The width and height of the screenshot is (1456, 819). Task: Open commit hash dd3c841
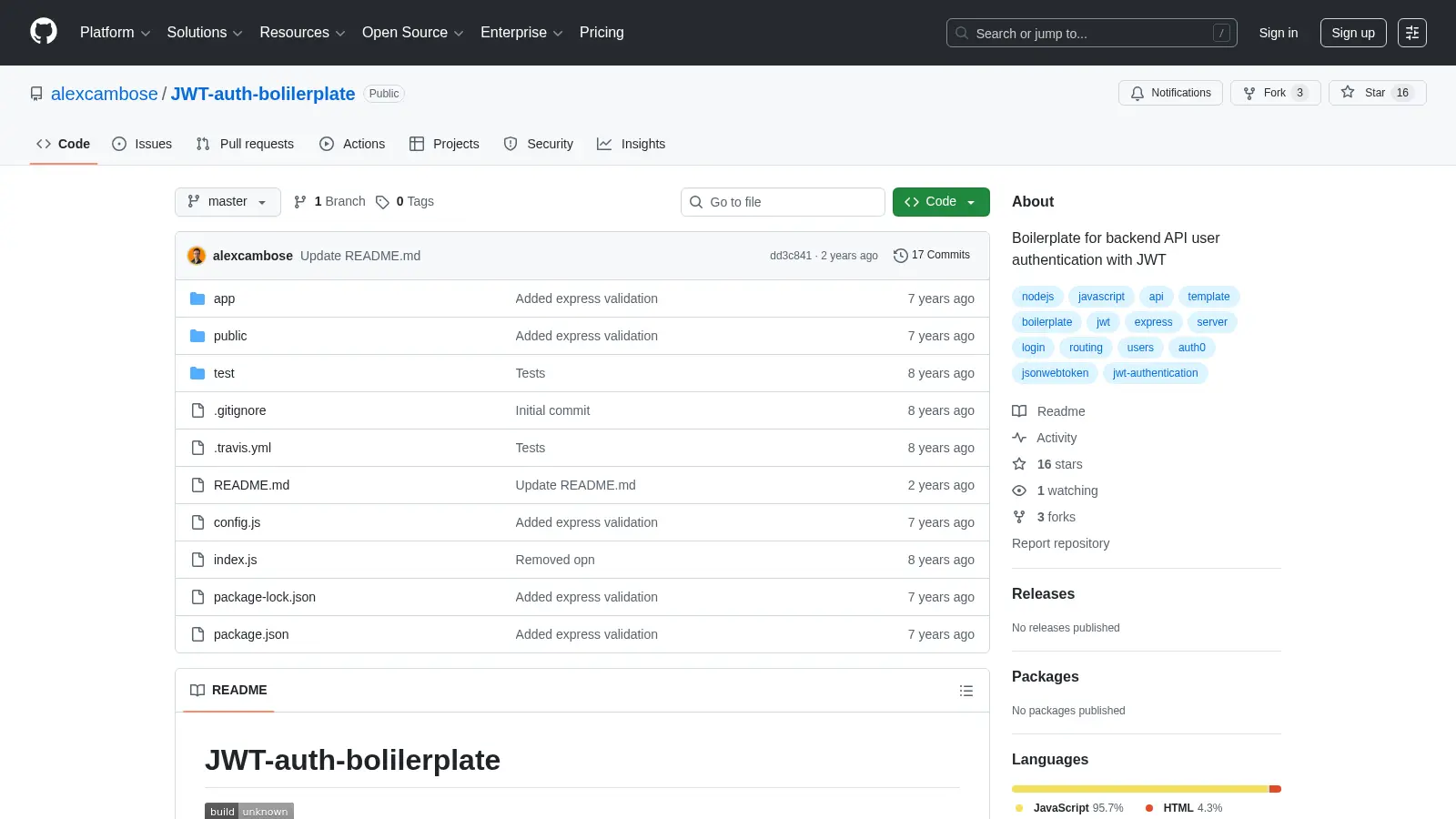pyautogui.click(x=790, y=256)
